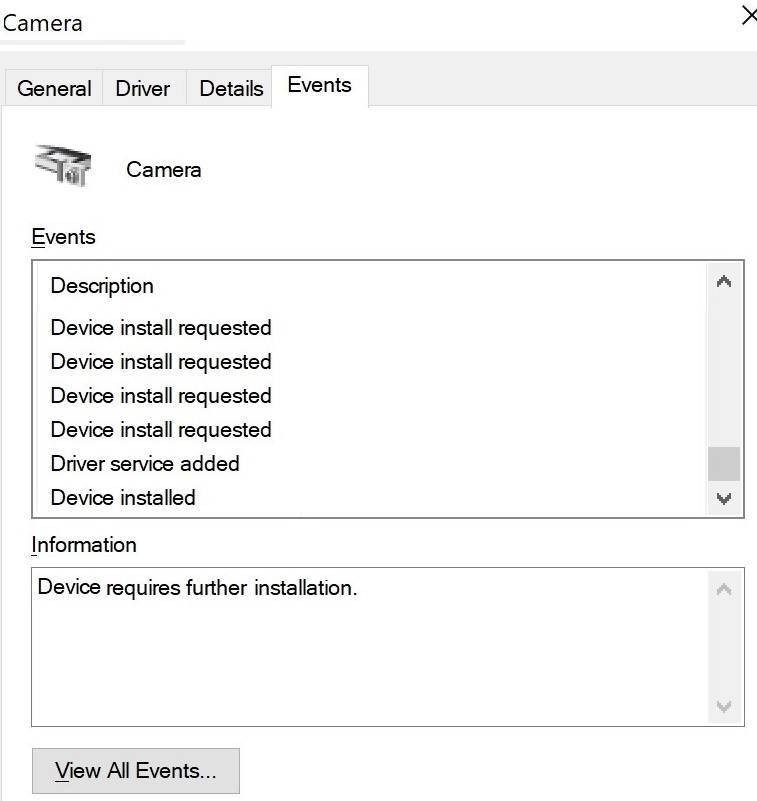Click Information box scroll down arrow

724,706
